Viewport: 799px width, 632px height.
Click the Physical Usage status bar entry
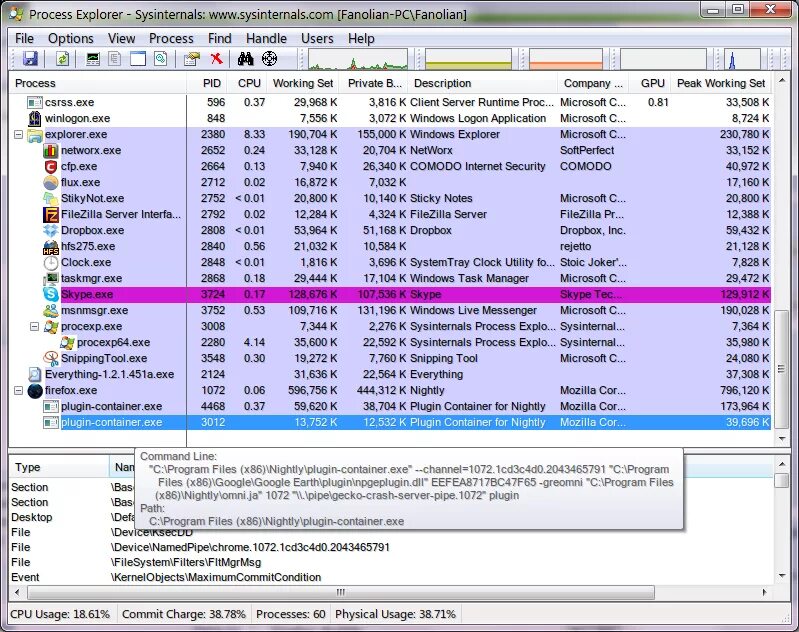coord(395,614)
